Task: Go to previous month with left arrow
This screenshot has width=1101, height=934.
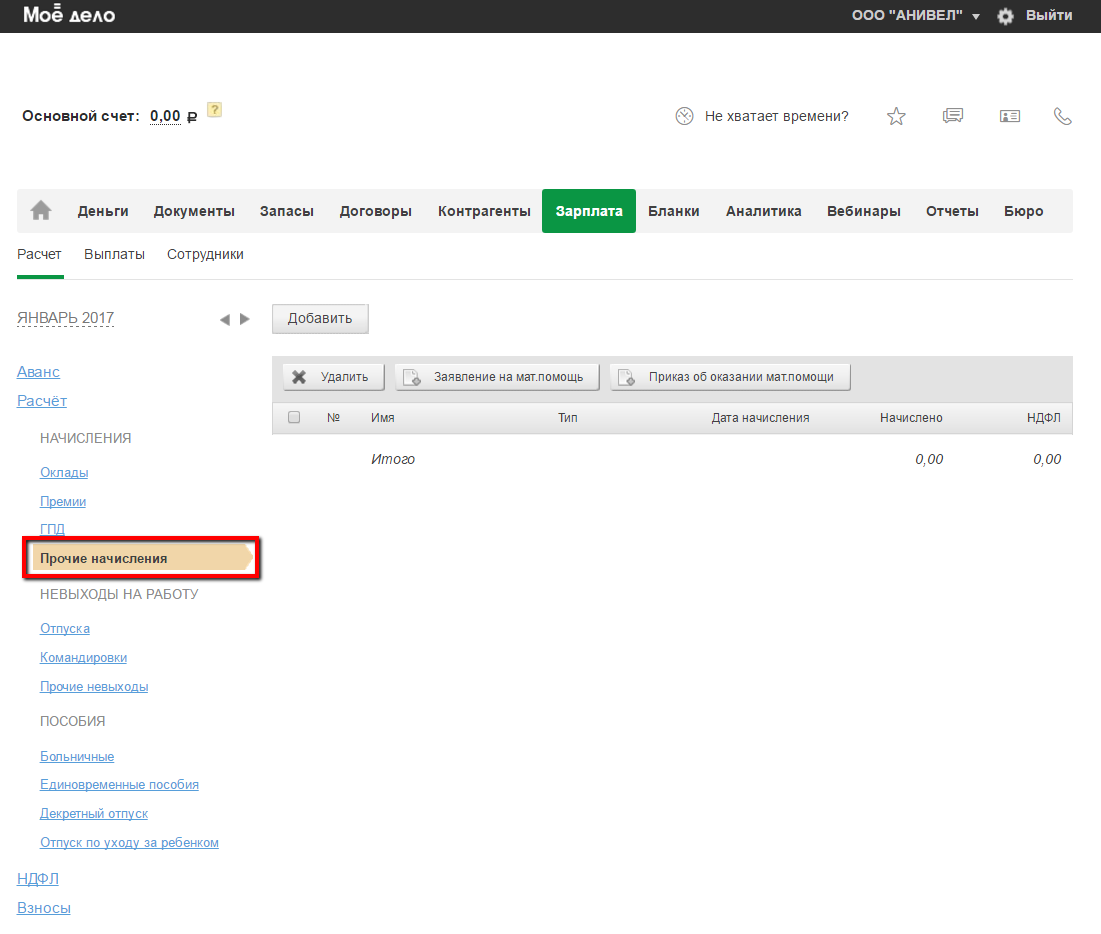Action: pos(225,319)
